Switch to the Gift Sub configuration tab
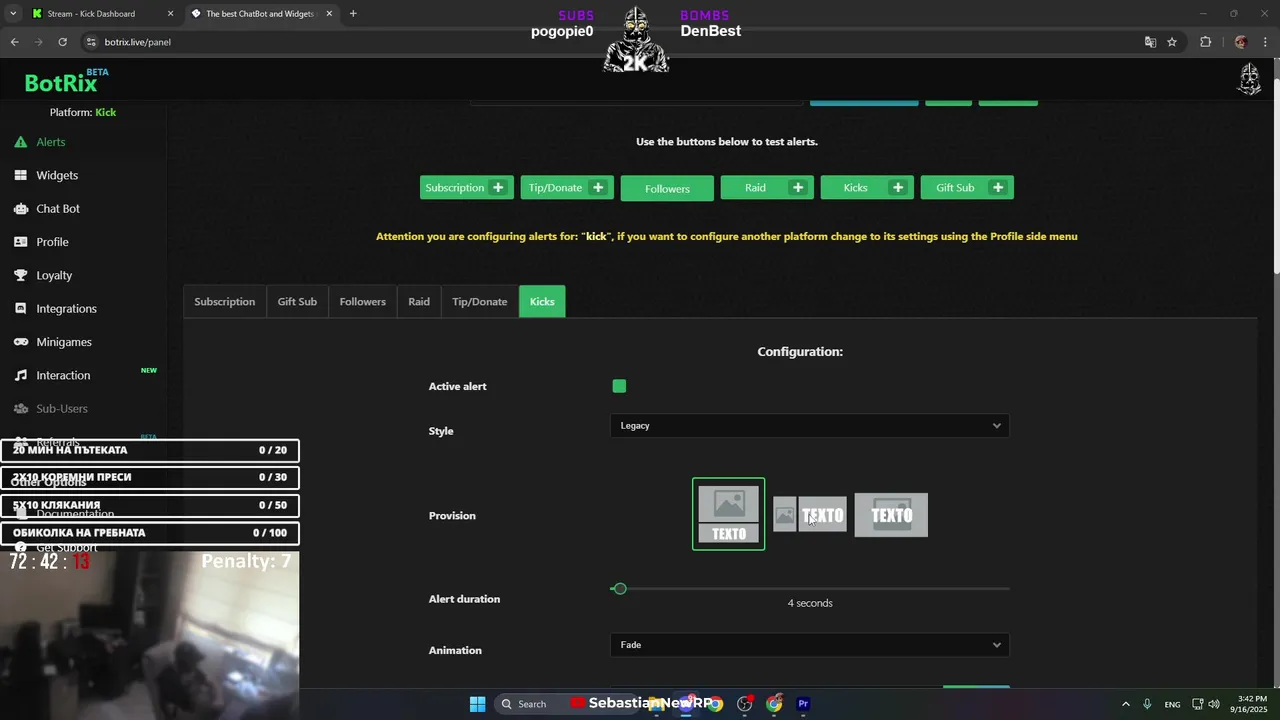This screenshot has height=720, width=1280. [297, 301]
